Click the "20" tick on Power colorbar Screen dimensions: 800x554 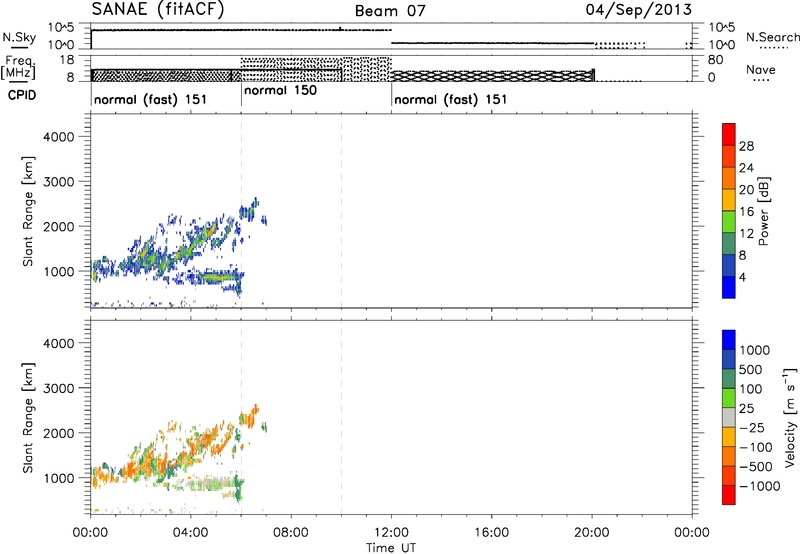pyautogui.click(x=746, y=190)
